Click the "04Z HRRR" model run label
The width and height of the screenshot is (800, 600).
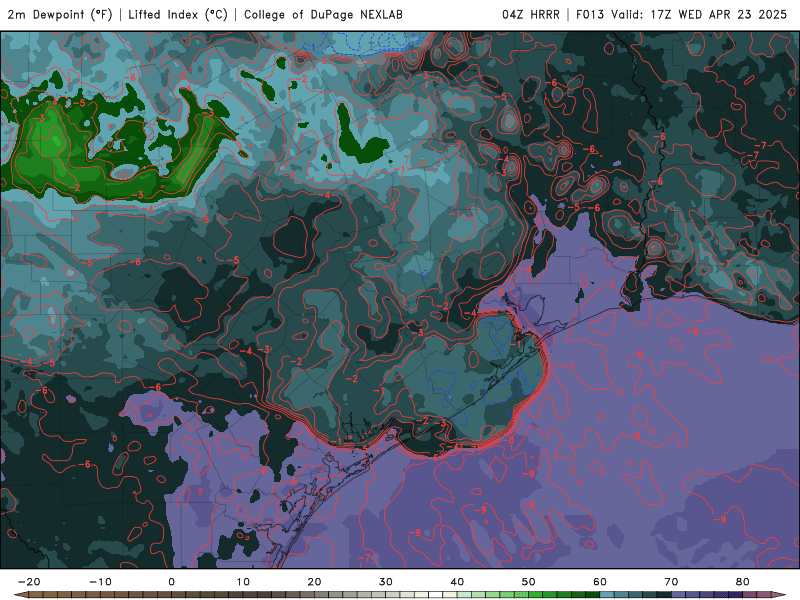531,14
